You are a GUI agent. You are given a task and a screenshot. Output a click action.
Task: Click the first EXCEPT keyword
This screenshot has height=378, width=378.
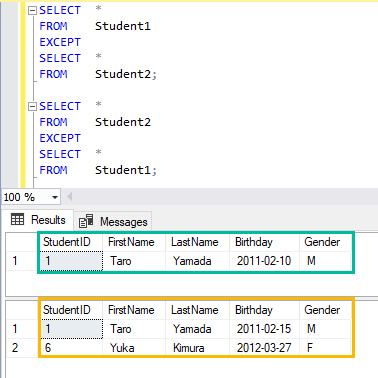tap(60, 42)
